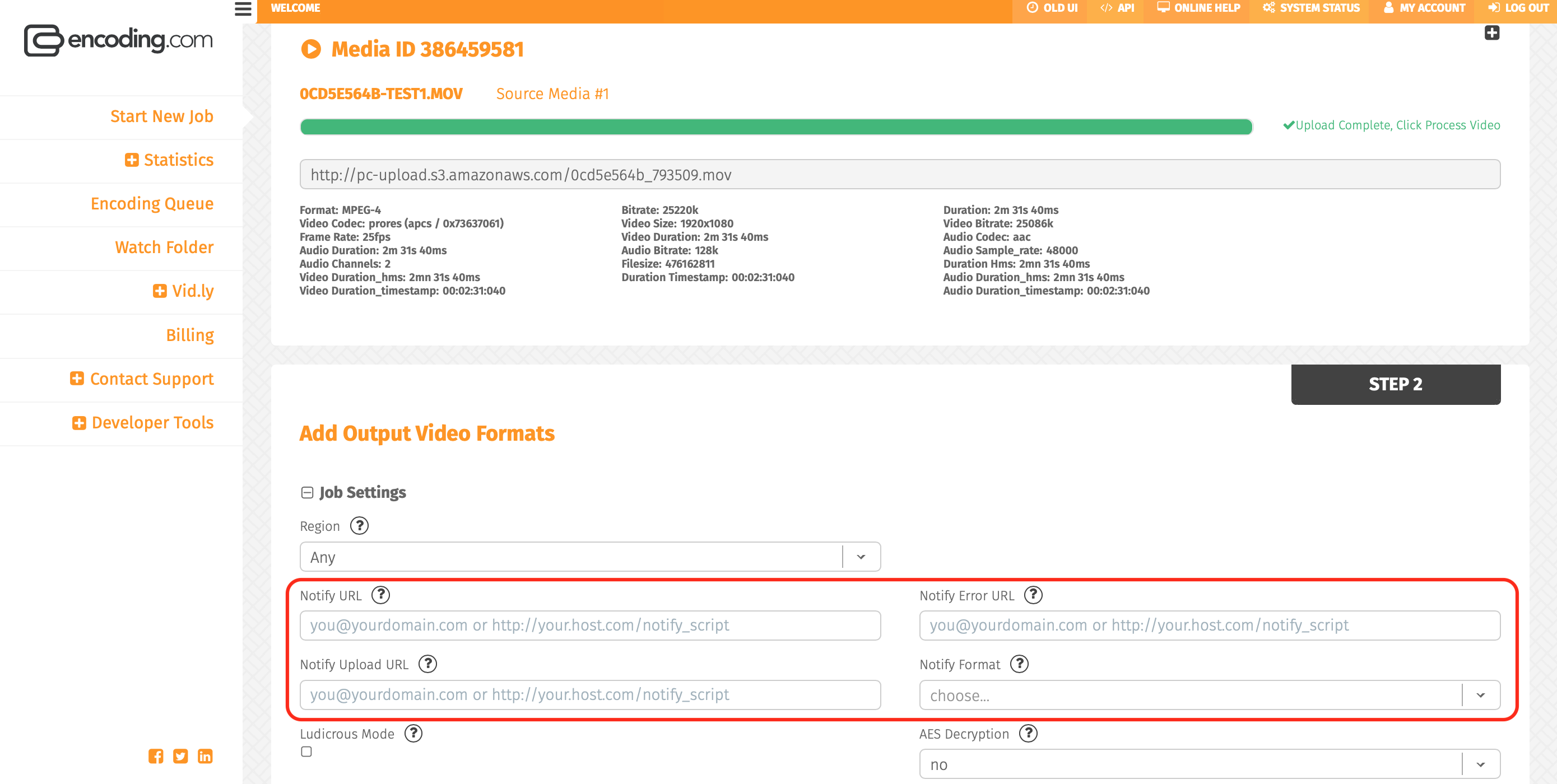Open Start New Job in sidebar
Image resolution: width=1557 pixels, height=784 pixels.
(162, 116)
